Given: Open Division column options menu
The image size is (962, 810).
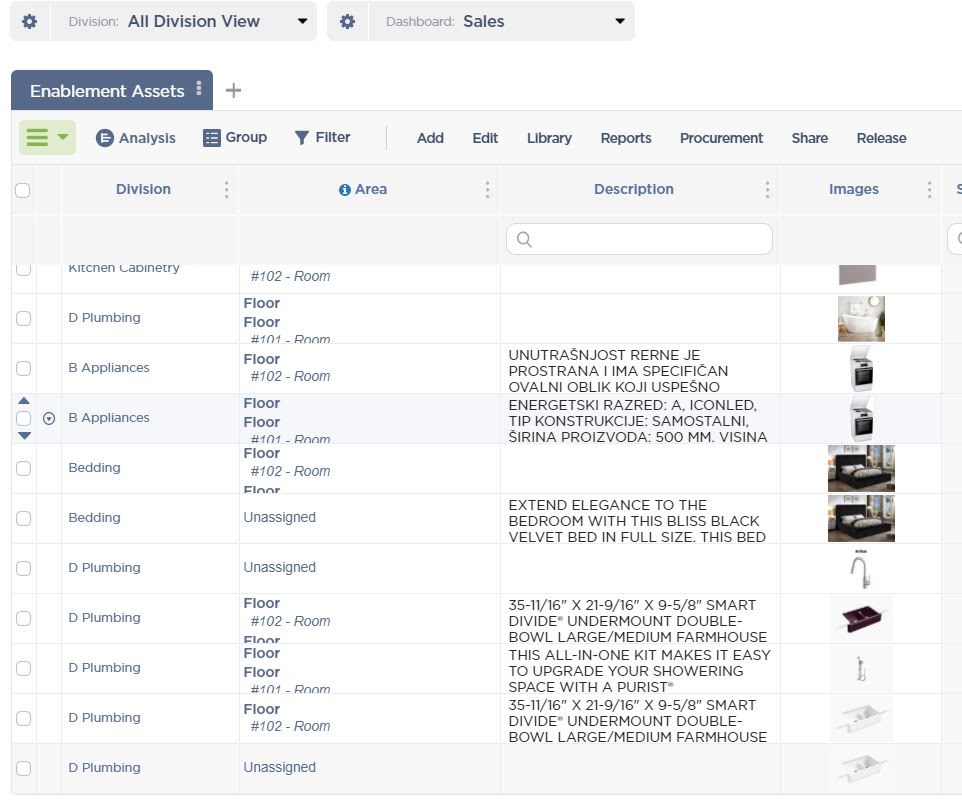Looking at the screenshot, I should point(227,189).
